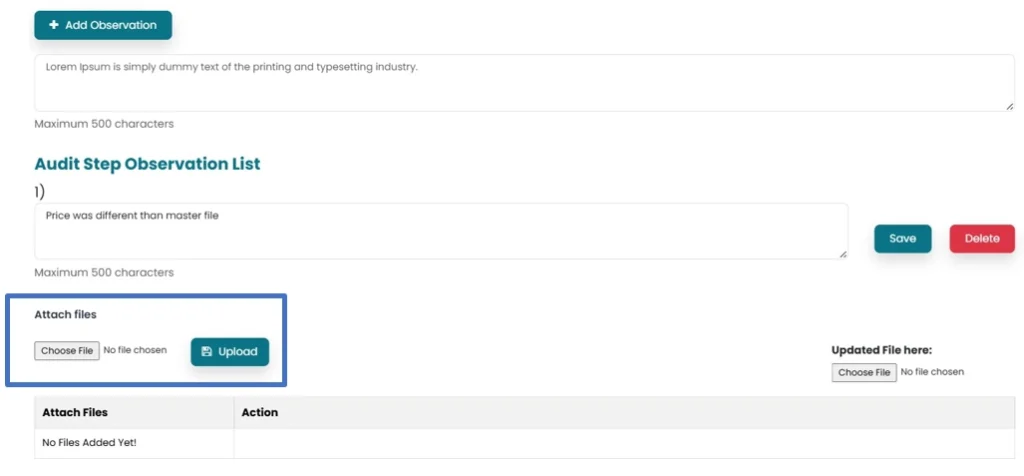Click the resize grip of the price observation textarea
1024x476 pixels.
tap(842, 253)
